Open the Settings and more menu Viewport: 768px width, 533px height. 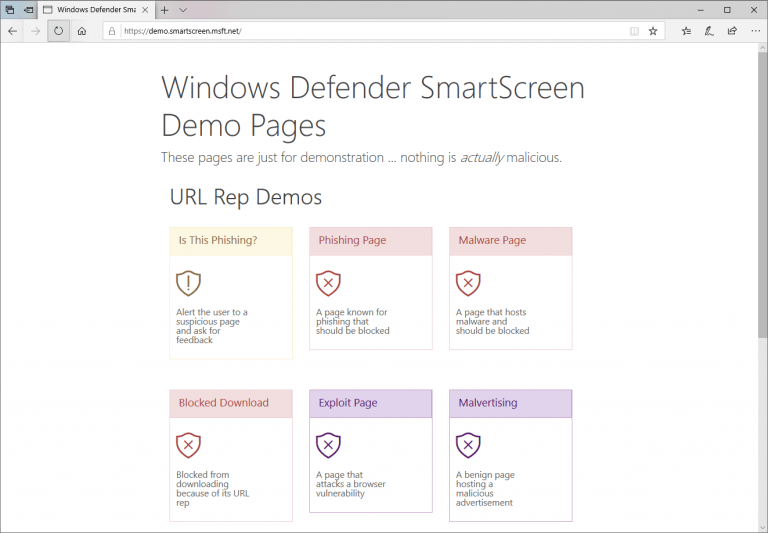click(x=754, y=31)
